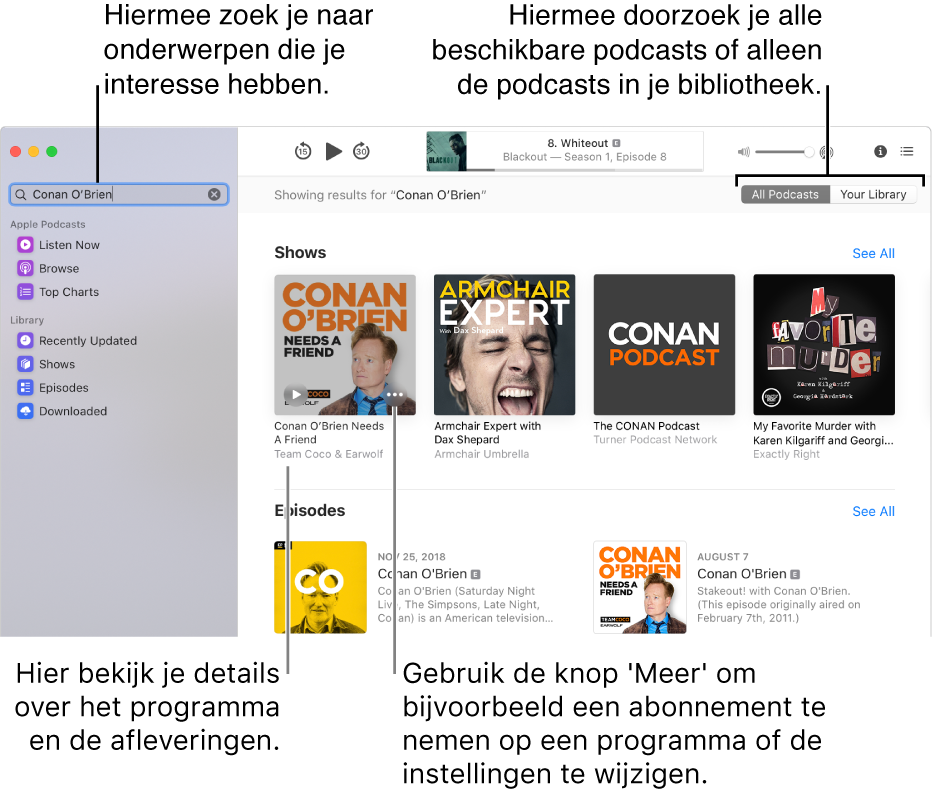This screenshot has height=793, width=934.
Task: Play Conan O'Brien Needs A Friend artwork button
Action: pyautogui.click(x=295, y=394)
